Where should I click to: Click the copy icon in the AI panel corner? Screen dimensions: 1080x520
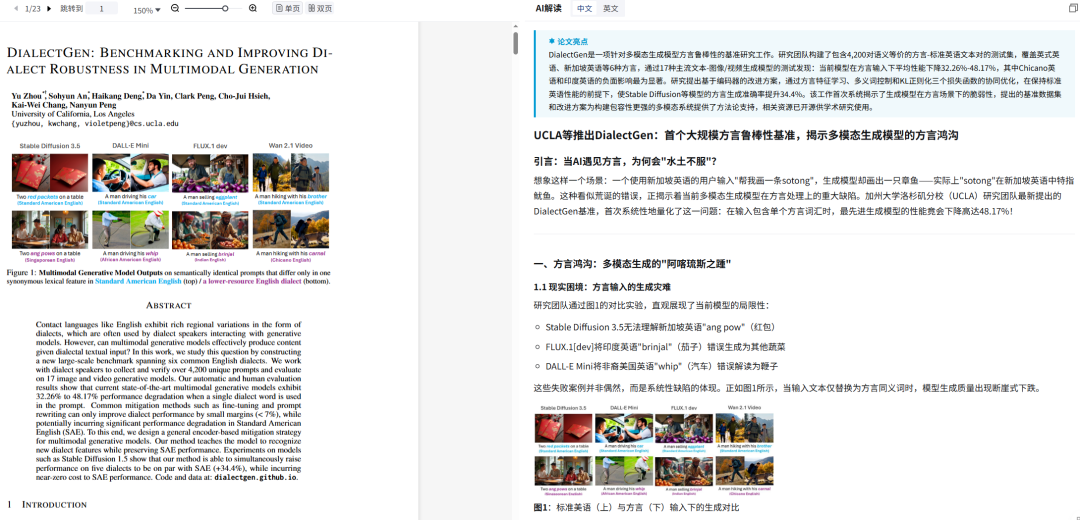pos(1072,9)
